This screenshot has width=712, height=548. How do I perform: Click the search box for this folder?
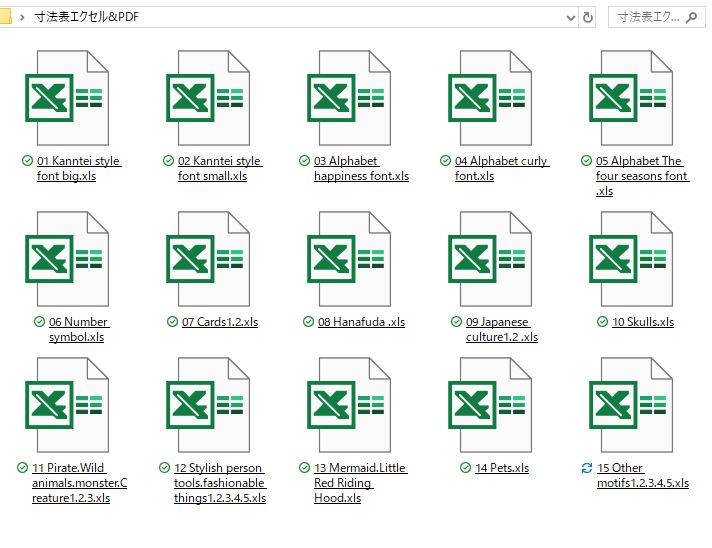point(657,17)
